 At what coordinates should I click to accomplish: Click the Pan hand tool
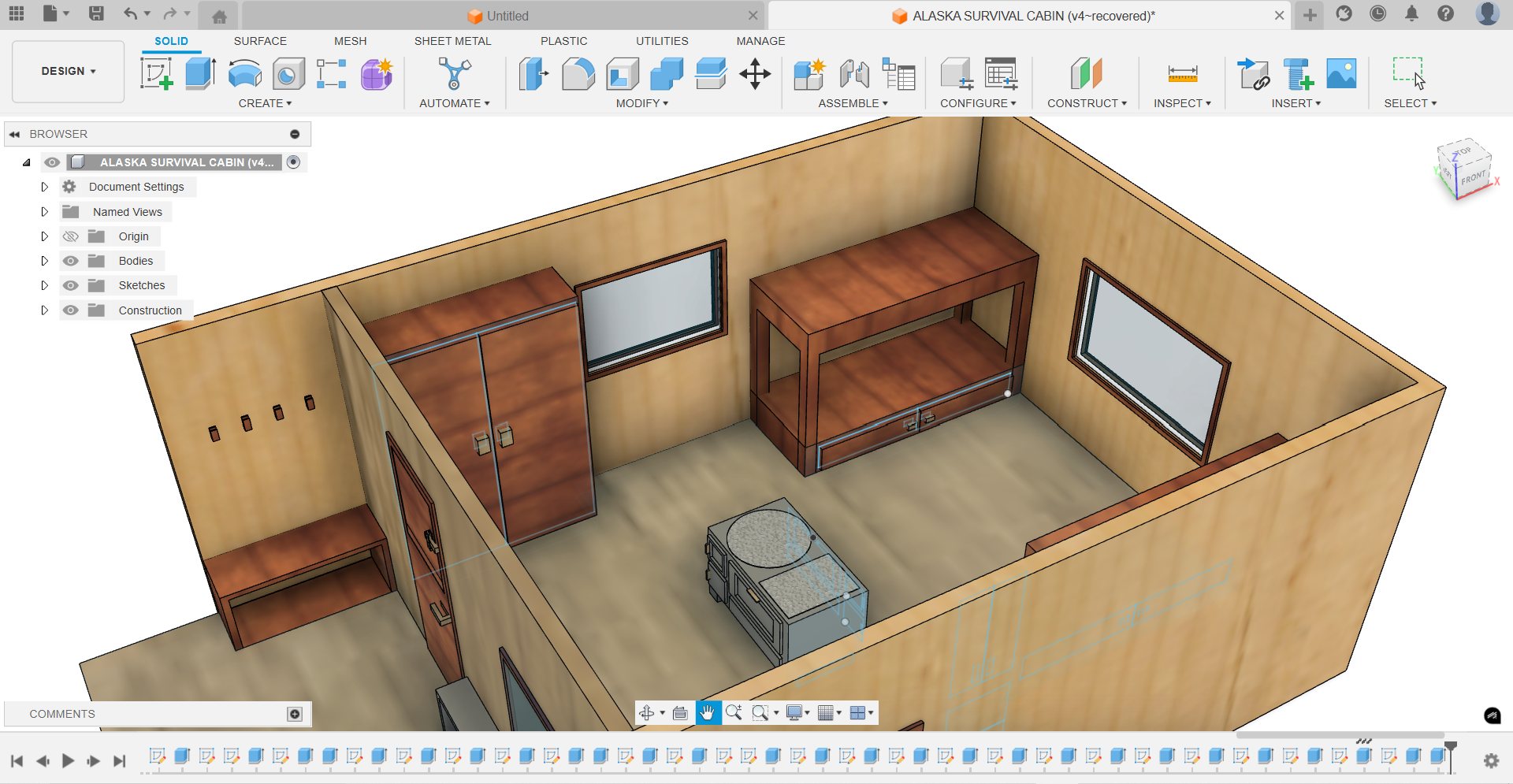(708, 712)
